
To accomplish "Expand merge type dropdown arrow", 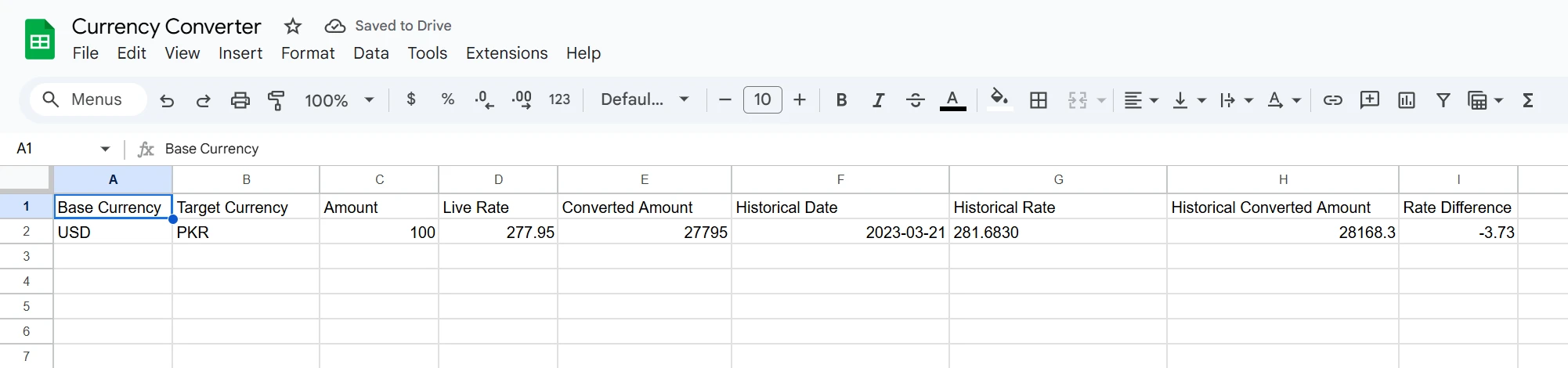I will point(1101,100).
